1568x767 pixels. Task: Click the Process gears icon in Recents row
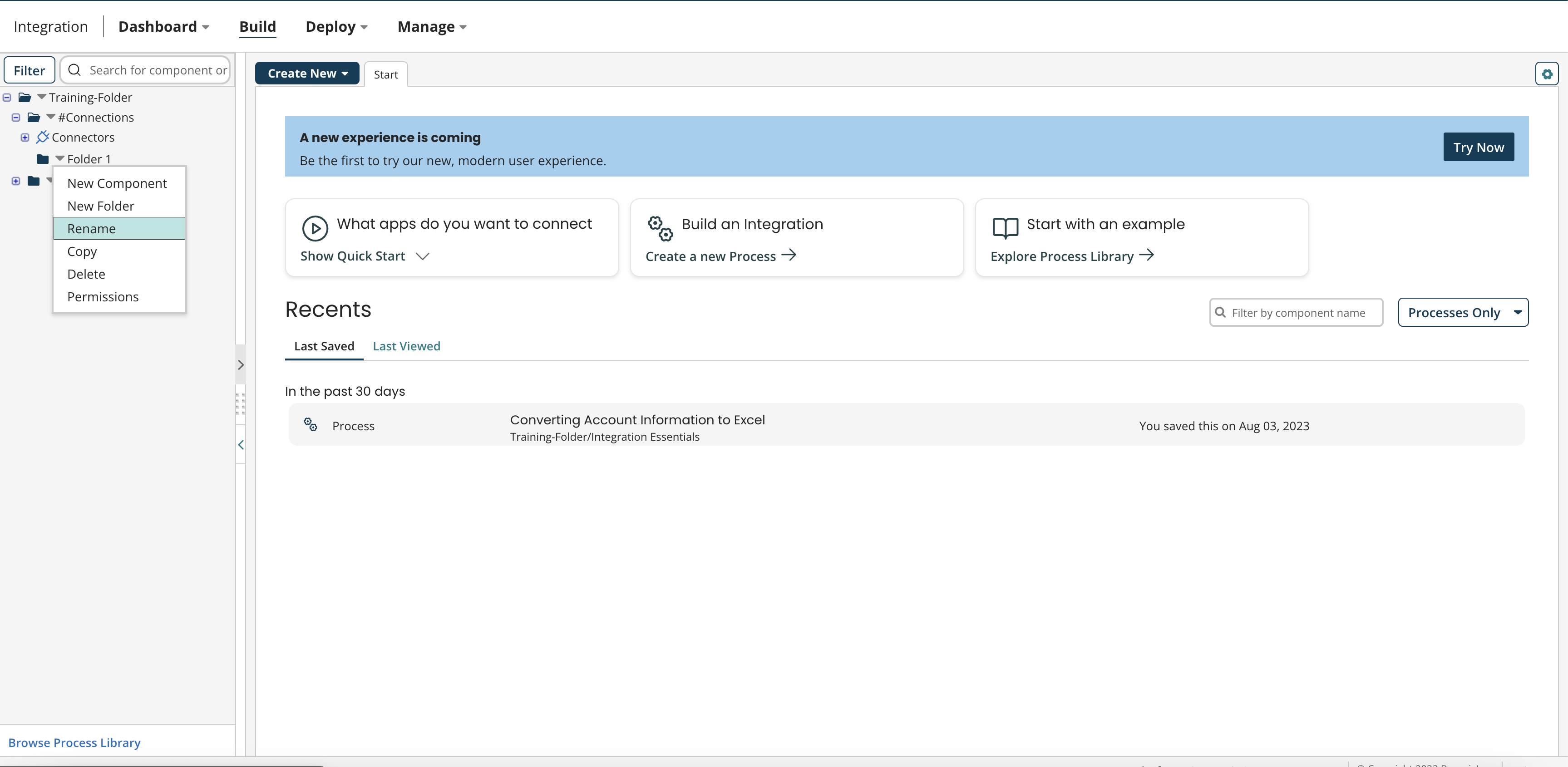coord(311,424)
